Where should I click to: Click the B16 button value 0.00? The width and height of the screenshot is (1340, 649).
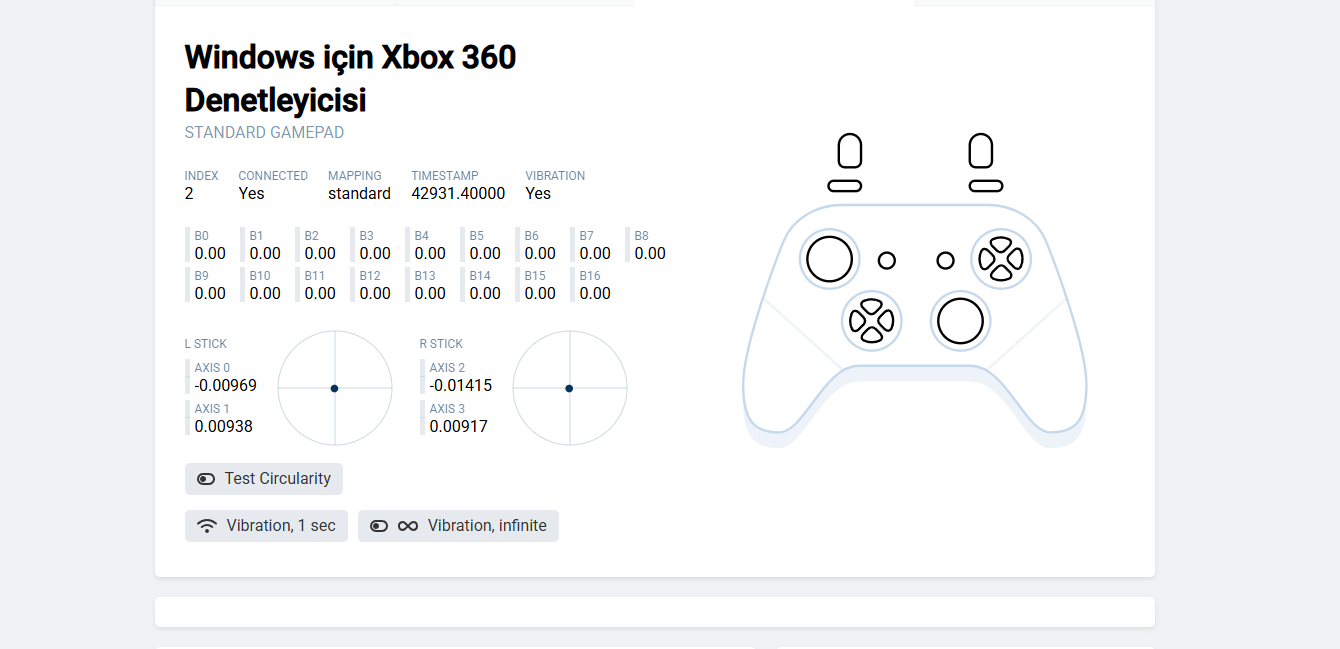(x=595, y=294)
